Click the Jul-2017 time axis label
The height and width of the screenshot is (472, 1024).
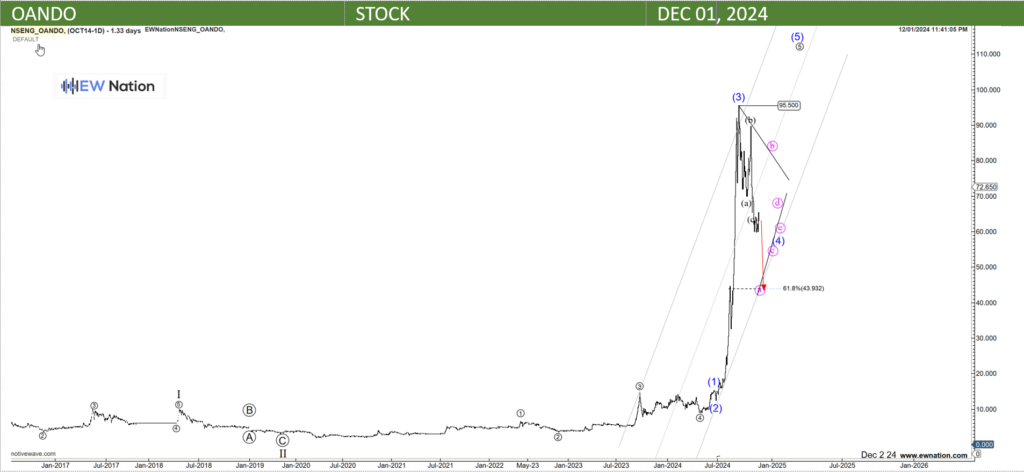pyautogui.click(x=104, y=465)
